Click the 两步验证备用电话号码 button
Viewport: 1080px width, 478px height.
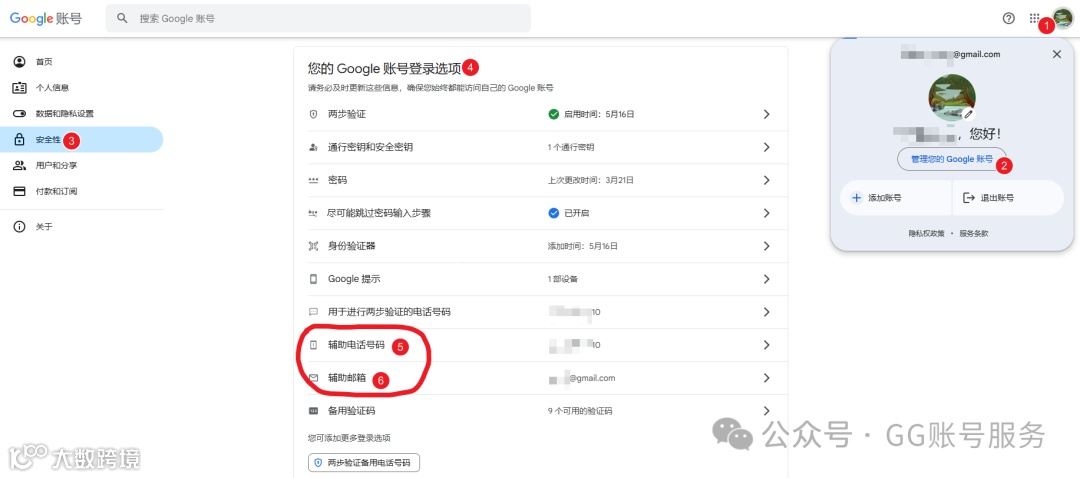[x=364, y=463]
